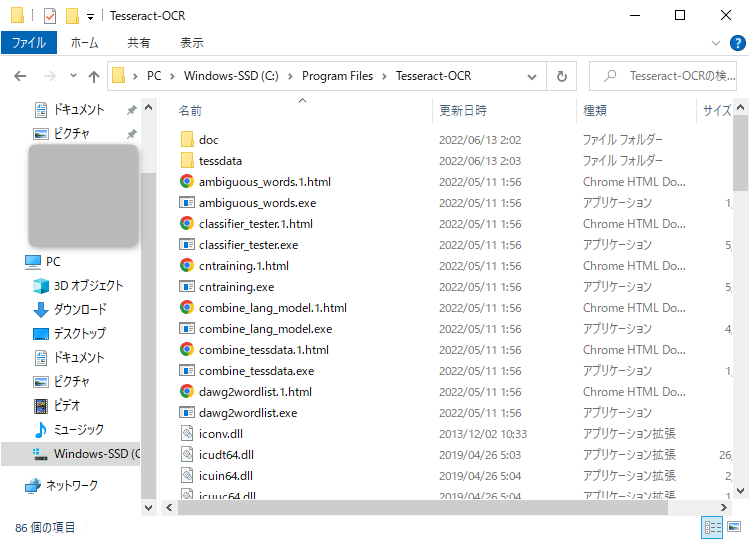Select classifier_tester.exe application icon
Screen dimensions: 750x540
[187, 245]
